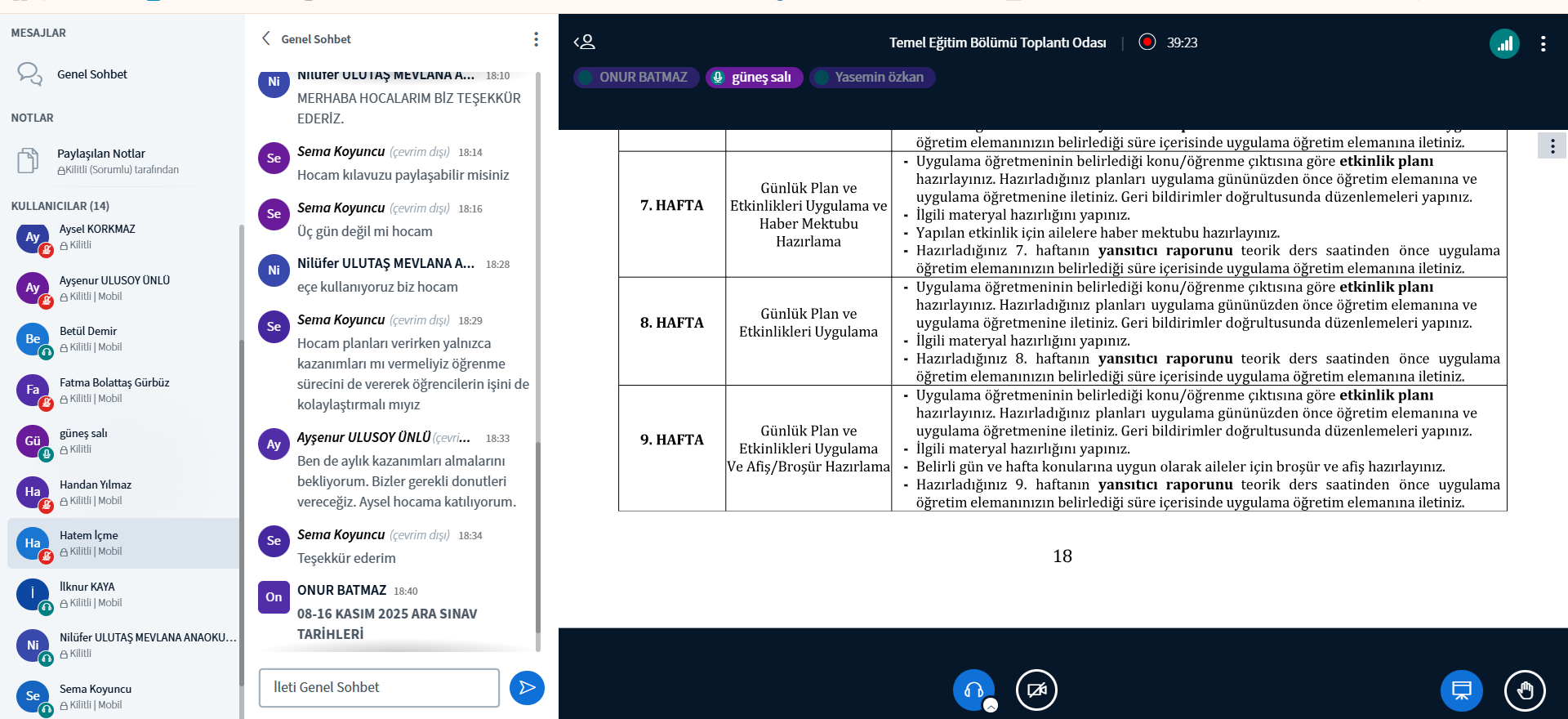
Task: Raise your hand
Action: coord(1524,691)
